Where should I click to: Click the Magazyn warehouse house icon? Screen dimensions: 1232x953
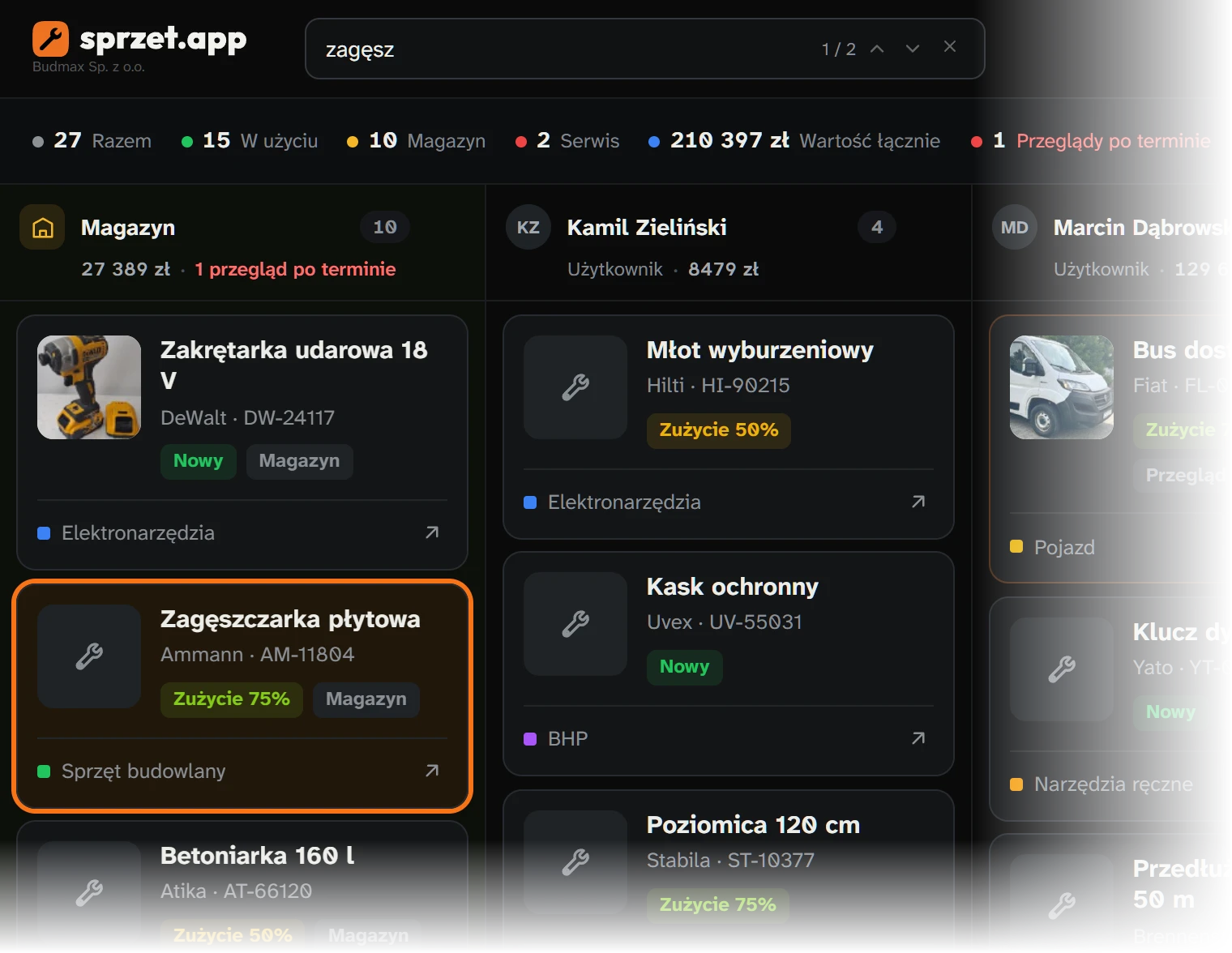point(42,228)
